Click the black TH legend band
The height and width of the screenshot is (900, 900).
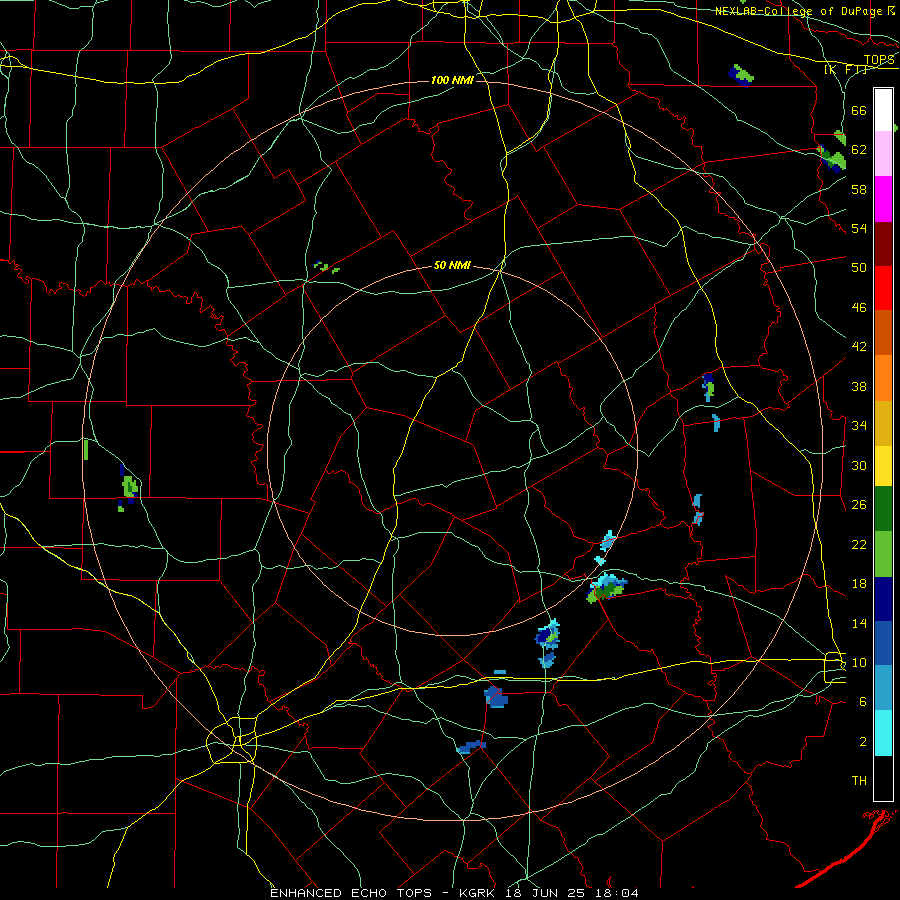click(883, 778)
